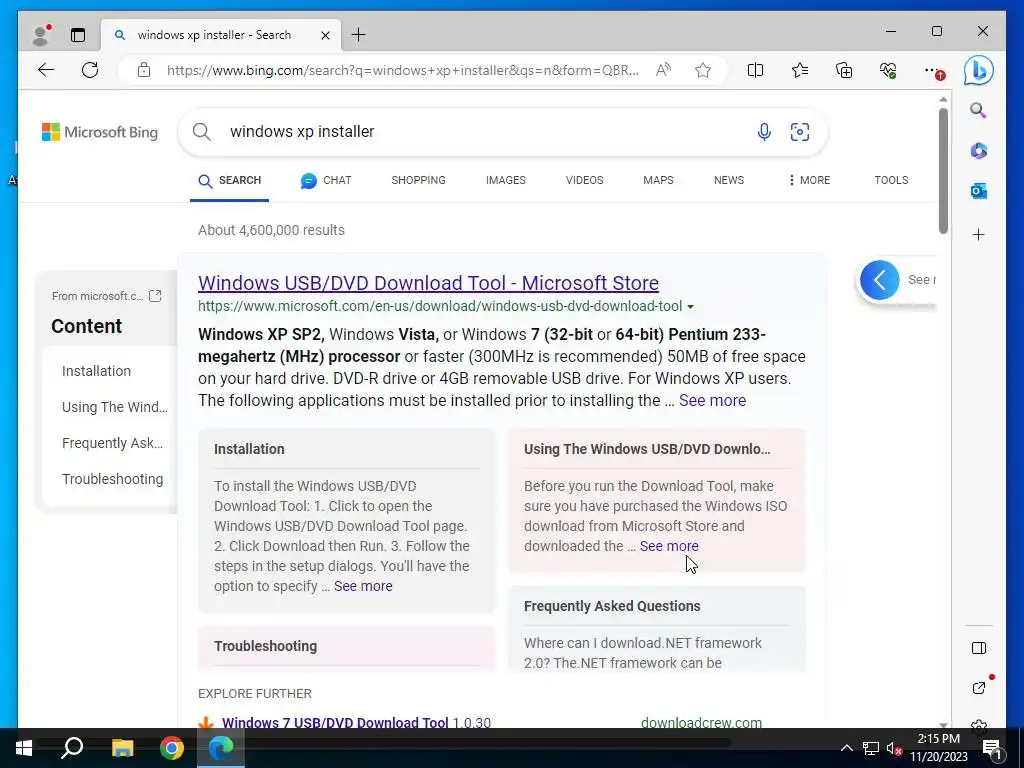Open the Favorites list icon

[x=799, y=70]
